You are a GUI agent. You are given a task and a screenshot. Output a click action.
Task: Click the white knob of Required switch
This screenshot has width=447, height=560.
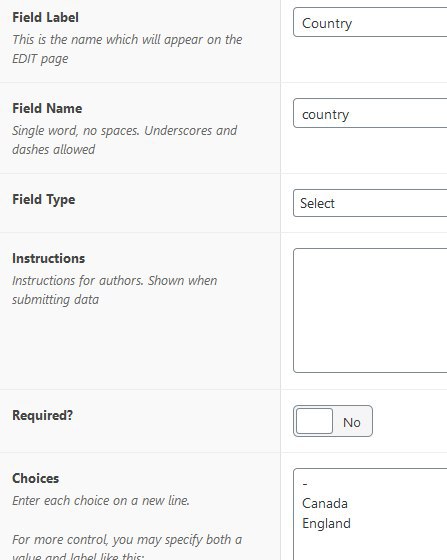coord(315,421)
